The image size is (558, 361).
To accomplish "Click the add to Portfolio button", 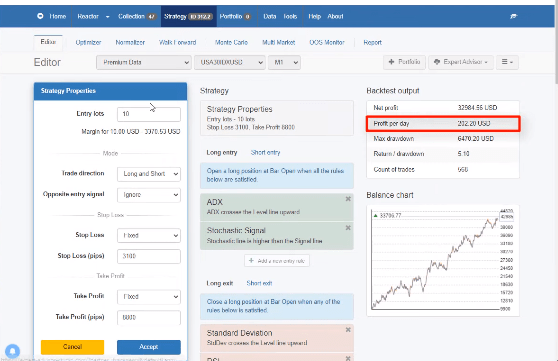I will tap(404, 62).
